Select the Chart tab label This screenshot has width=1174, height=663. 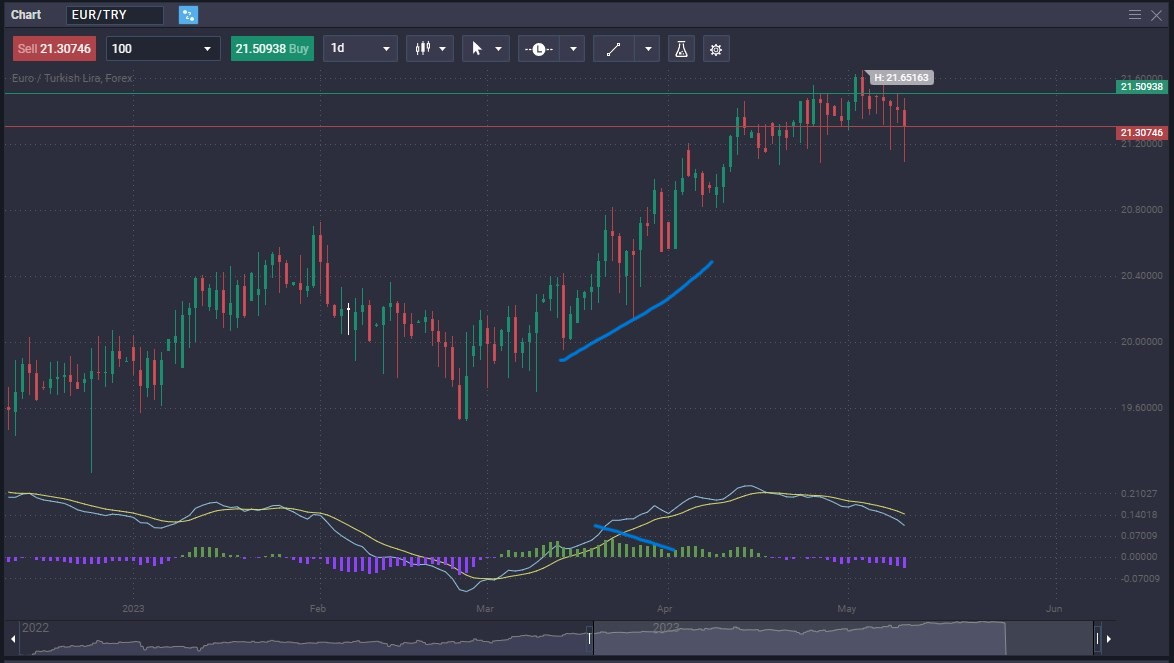(26, 14)
